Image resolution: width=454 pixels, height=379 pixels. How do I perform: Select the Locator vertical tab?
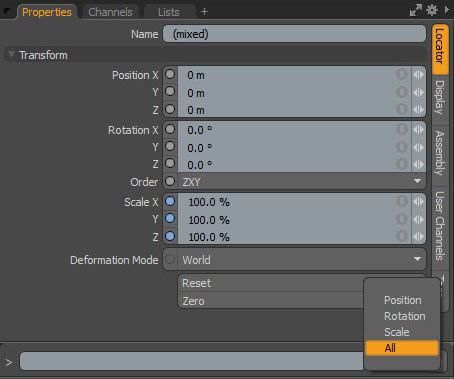coord(440,49)
